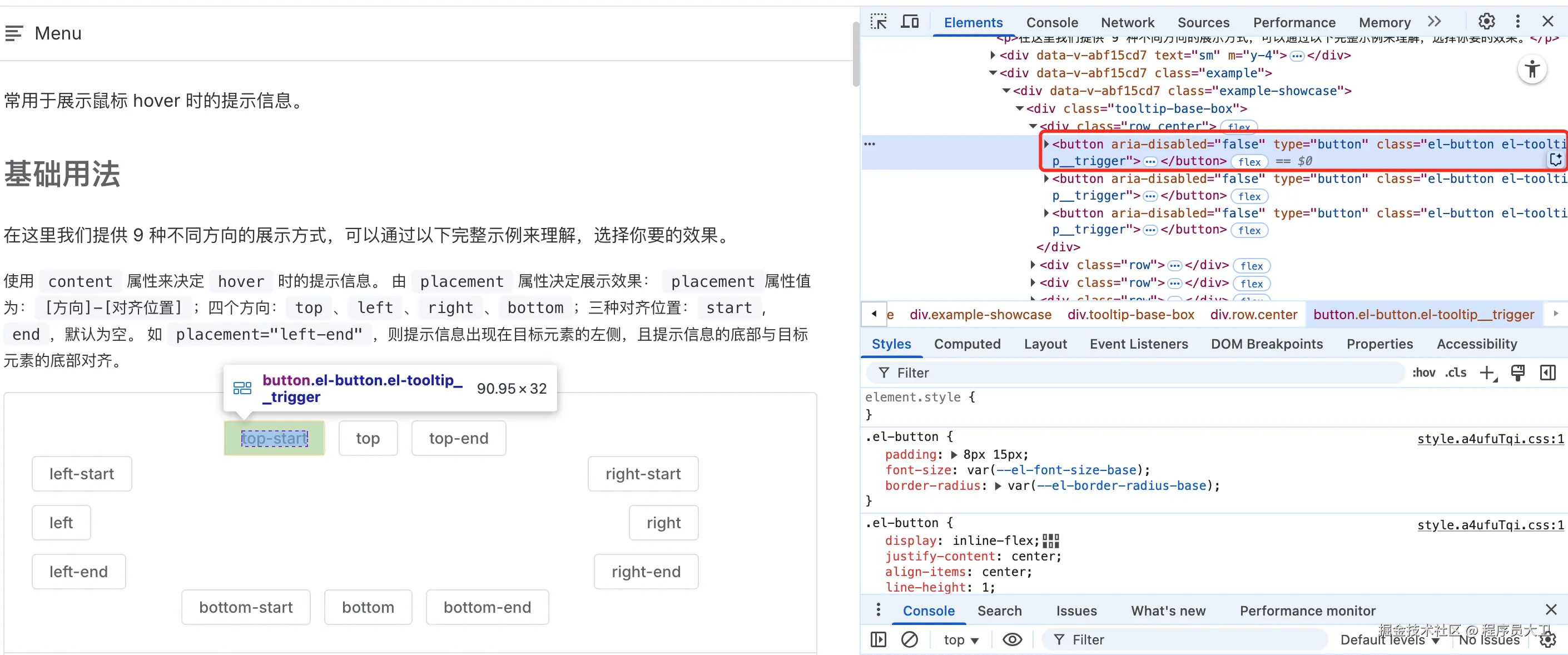Image resolution: width=1568 pixels, height=655 pixels.
Task: Click the inspect element picker icon
Action: click(x=879, y=22)
